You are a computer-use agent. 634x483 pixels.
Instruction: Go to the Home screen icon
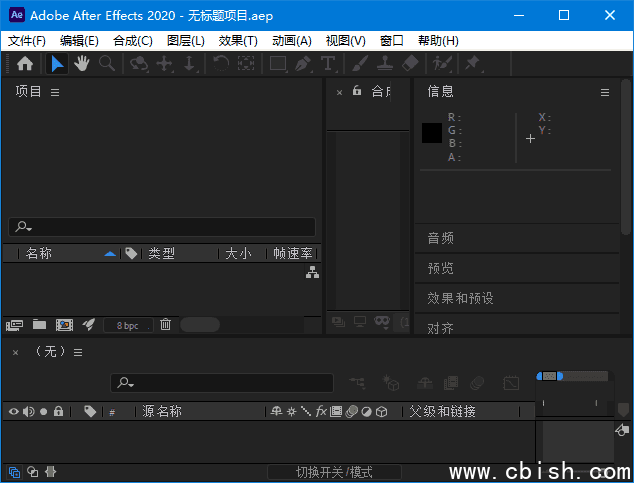click(x=25, y=63)
